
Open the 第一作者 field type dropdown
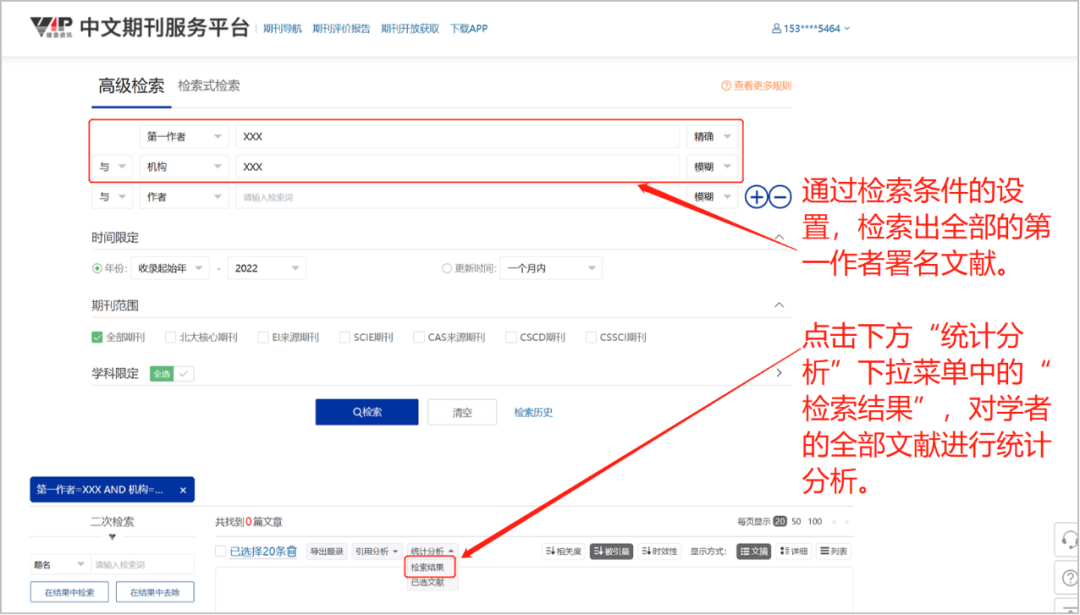pos(184,137)
